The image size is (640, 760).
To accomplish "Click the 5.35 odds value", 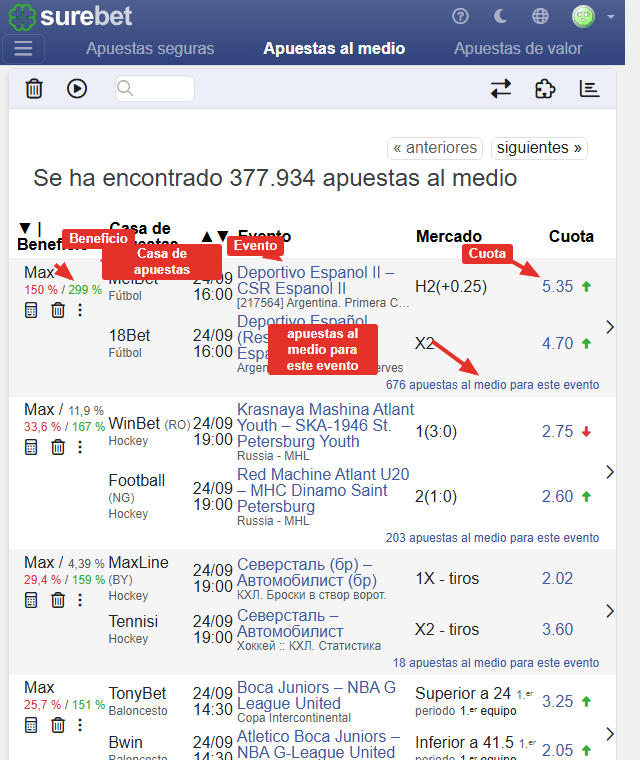I will [558, 286].
